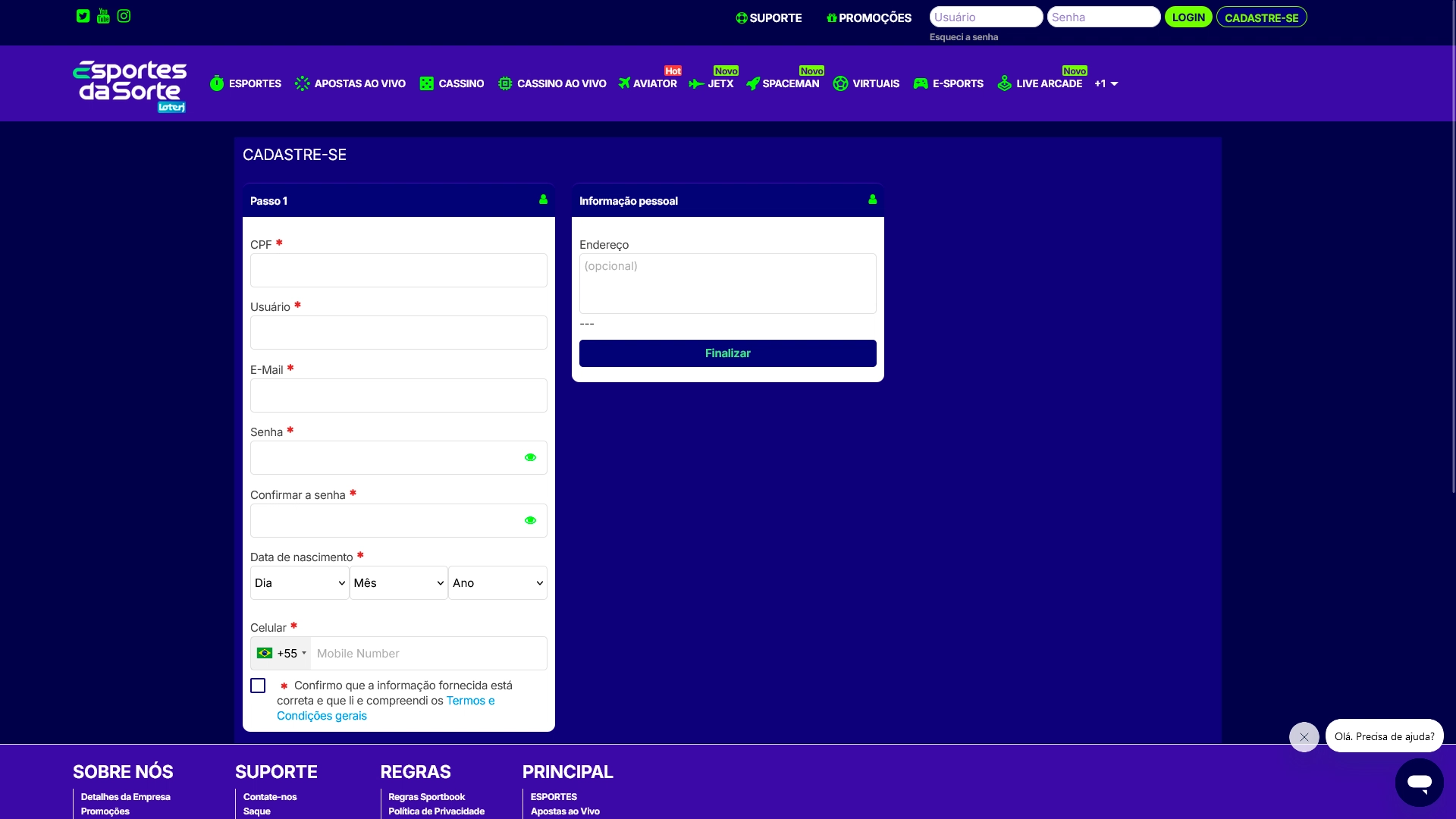Open the YouTube social icon
The height and width of the screenshot is (819, 1456).
pos(103,16)
